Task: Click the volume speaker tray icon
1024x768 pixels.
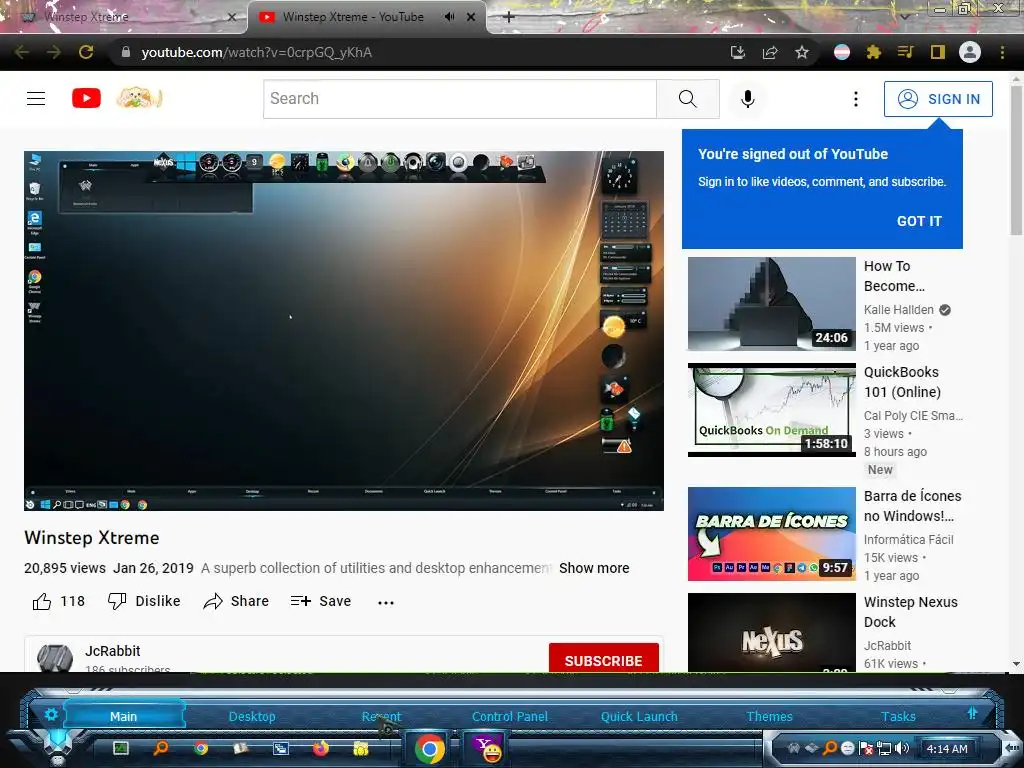Action: coord(903,748)
